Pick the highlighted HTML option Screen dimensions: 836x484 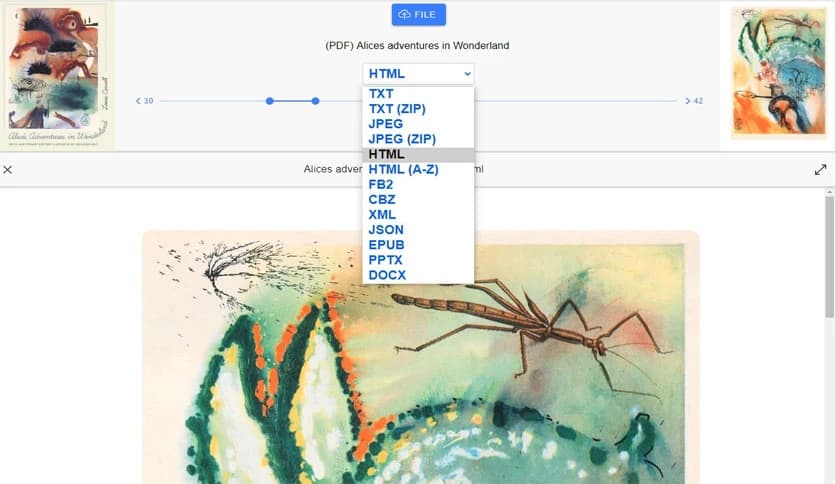click(418, 155)
